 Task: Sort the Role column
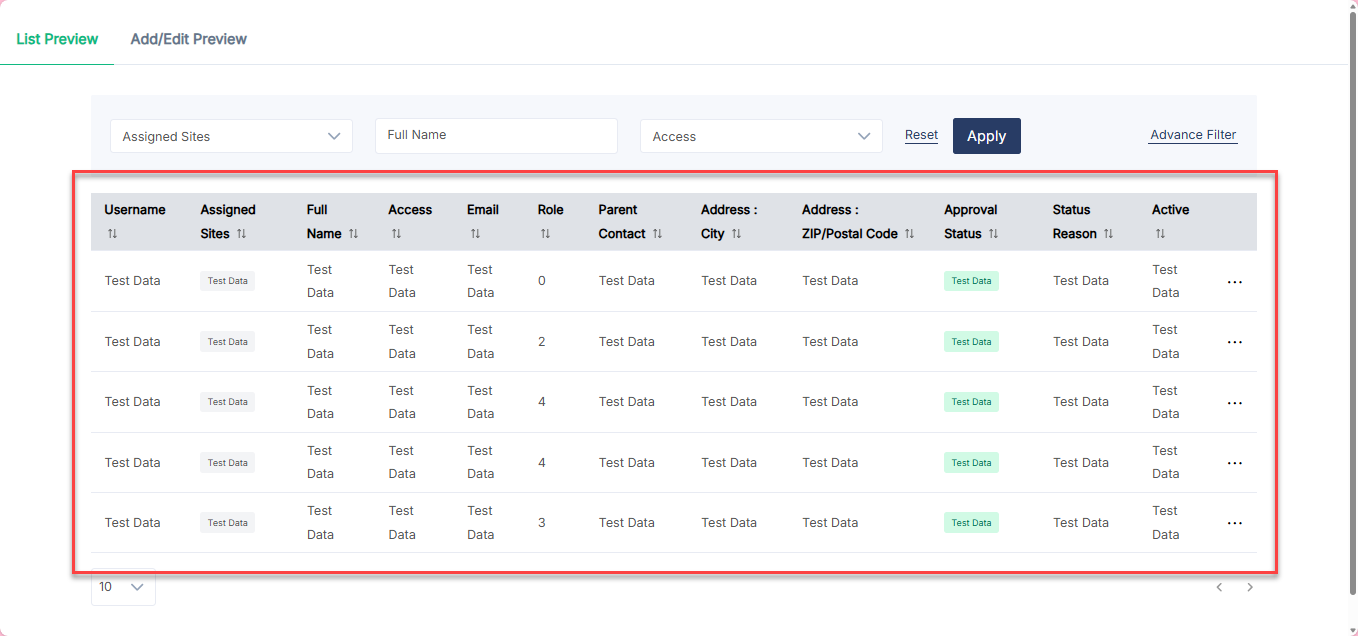[545, 234]
